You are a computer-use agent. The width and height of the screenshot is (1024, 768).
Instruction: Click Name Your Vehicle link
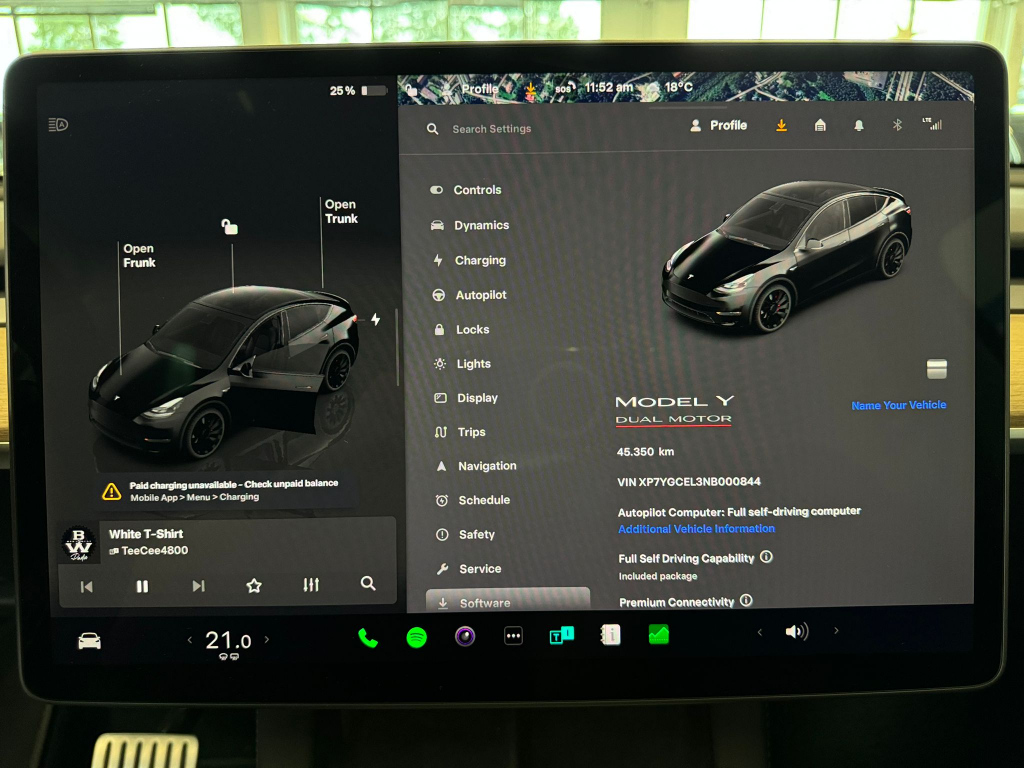[x=899, y=405]
